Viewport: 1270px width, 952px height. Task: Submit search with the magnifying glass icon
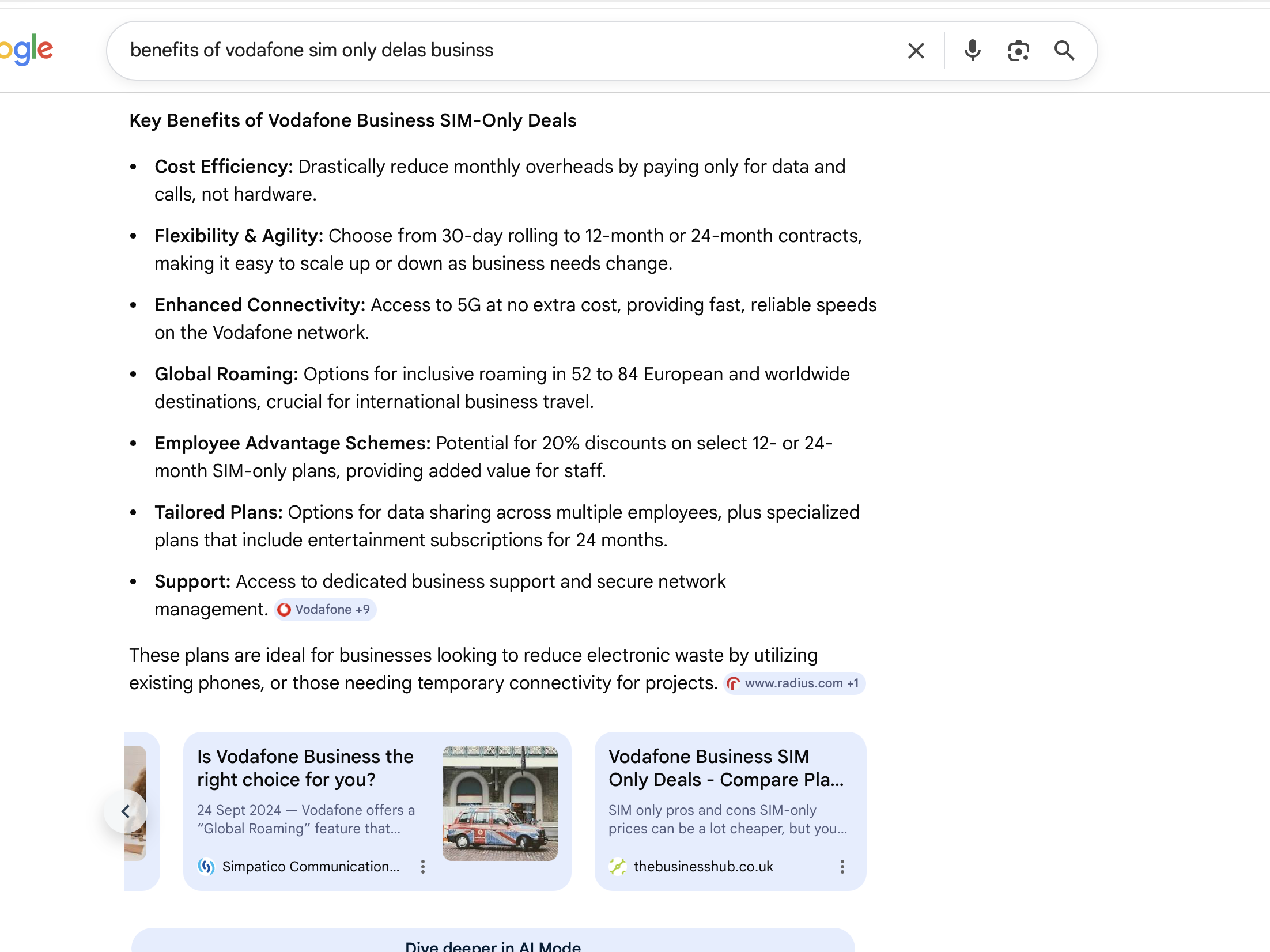[1064, 51]
